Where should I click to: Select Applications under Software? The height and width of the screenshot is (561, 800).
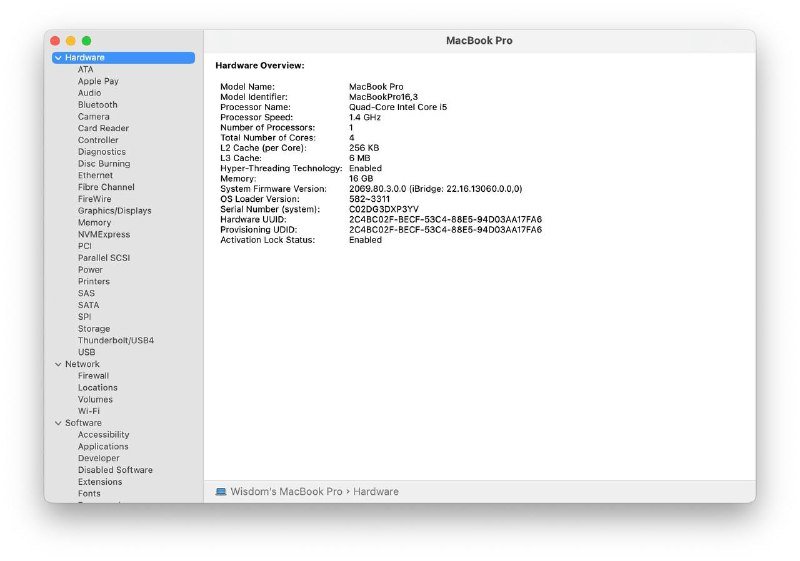(103, 446)
